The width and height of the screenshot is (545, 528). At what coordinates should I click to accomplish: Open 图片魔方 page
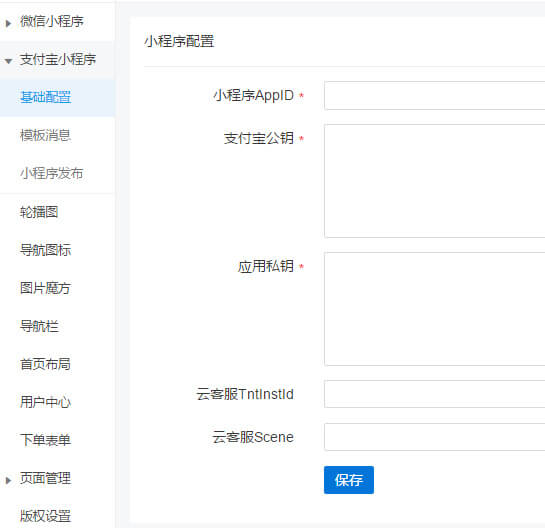[x=45, y=288]
